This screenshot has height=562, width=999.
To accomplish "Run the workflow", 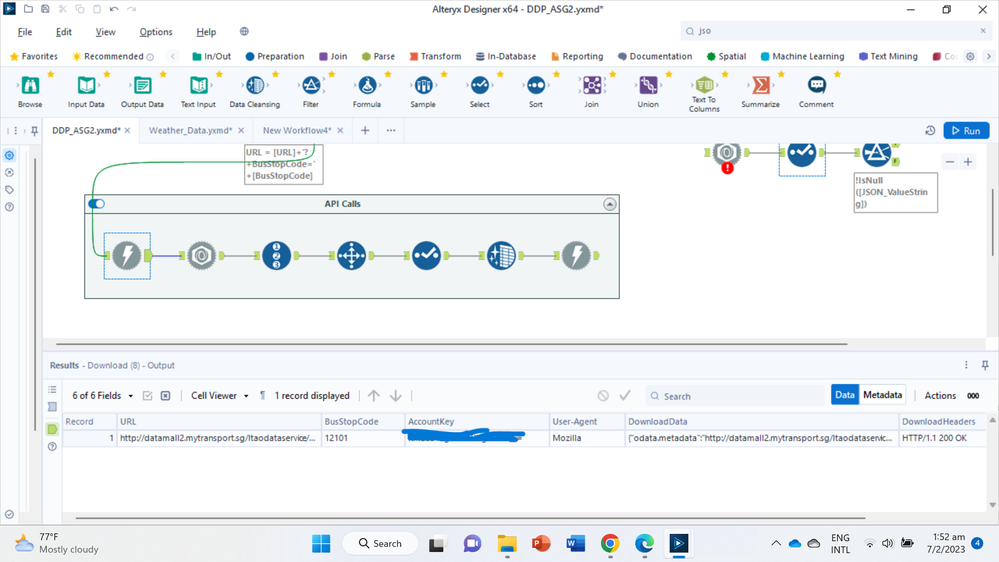I will 966,131.
